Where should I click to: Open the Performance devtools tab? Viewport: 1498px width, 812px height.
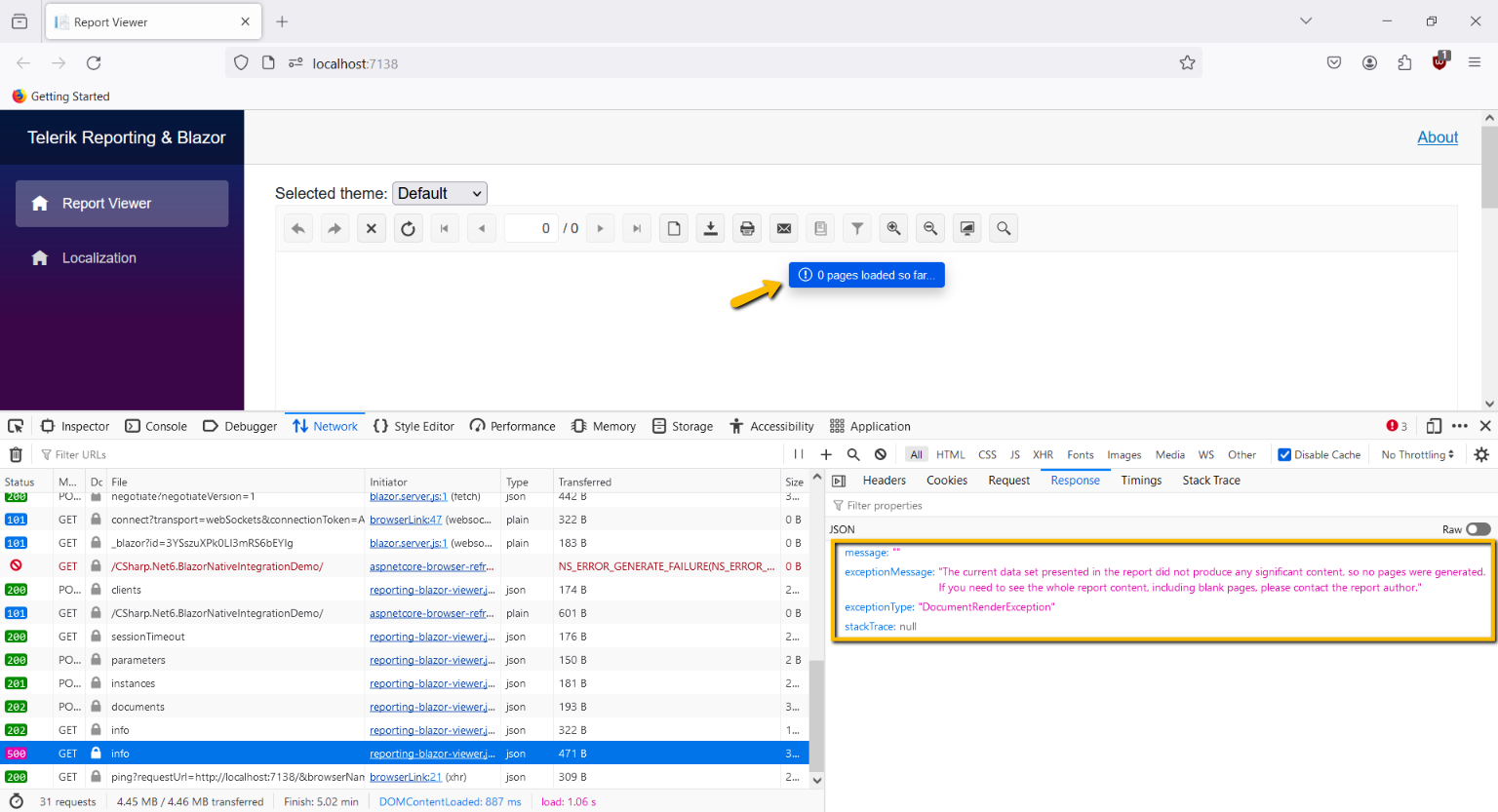(x=513, y=426)
